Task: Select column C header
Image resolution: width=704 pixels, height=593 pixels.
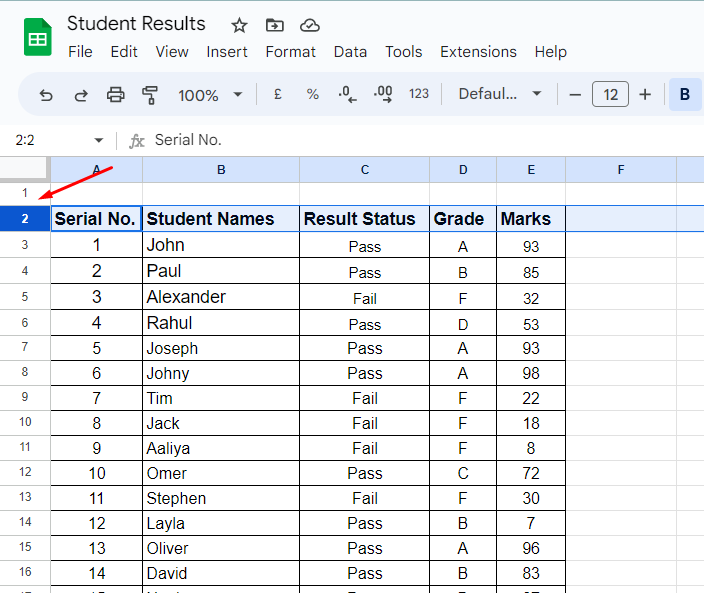Action: [x=365, y=170]
